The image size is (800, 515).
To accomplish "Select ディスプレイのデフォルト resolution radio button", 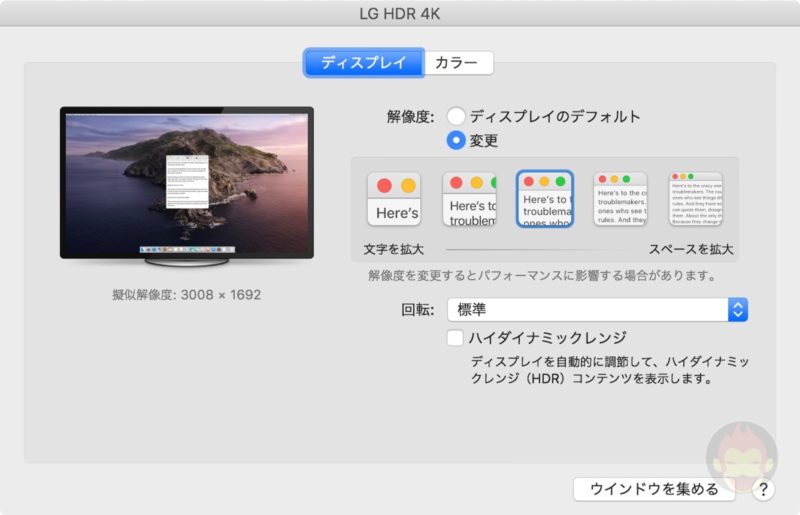I will coord(456,116).
